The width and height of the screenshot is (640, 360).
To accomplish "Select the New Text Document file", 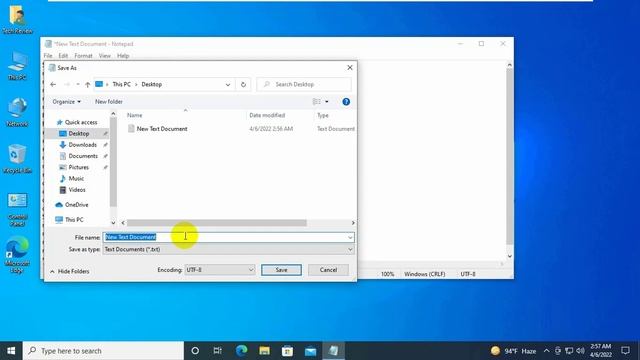I will click(162, 129).
